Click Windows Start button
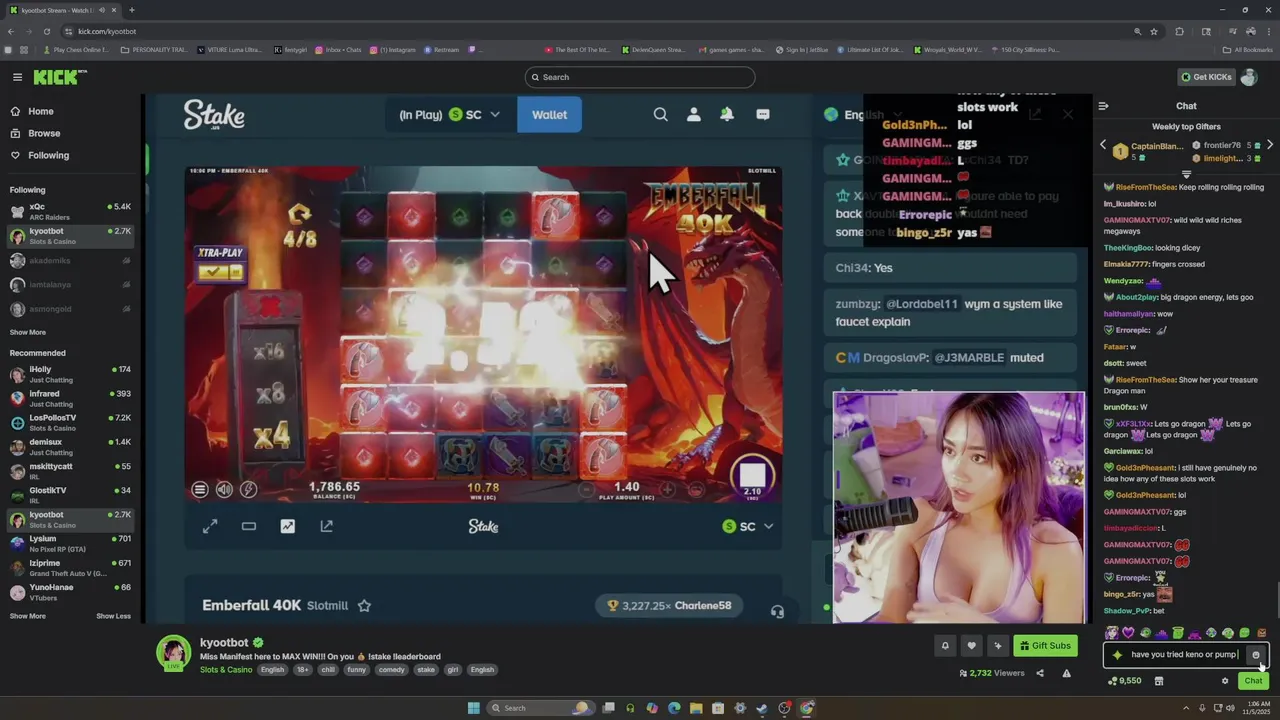Image resolution: width=1280 pixels, height=720 pixels. tap(473, 708)
